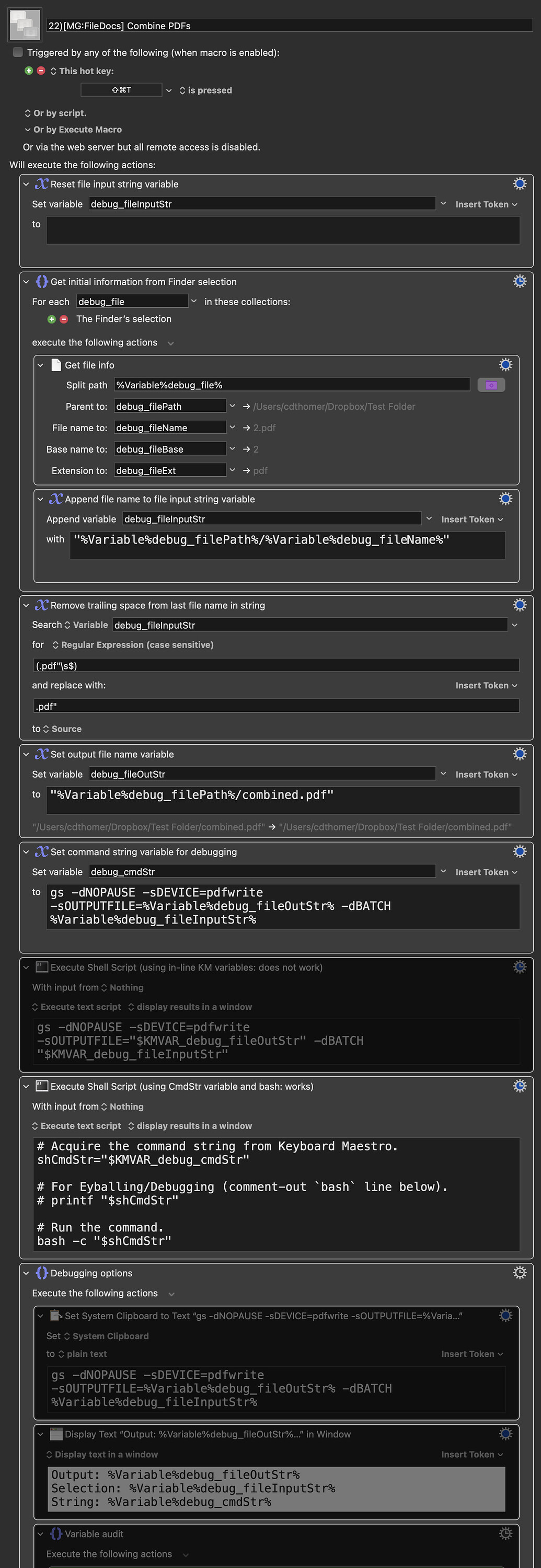Change Search source type from Variable
541x1568 pixels.
(x=86, y=625)
